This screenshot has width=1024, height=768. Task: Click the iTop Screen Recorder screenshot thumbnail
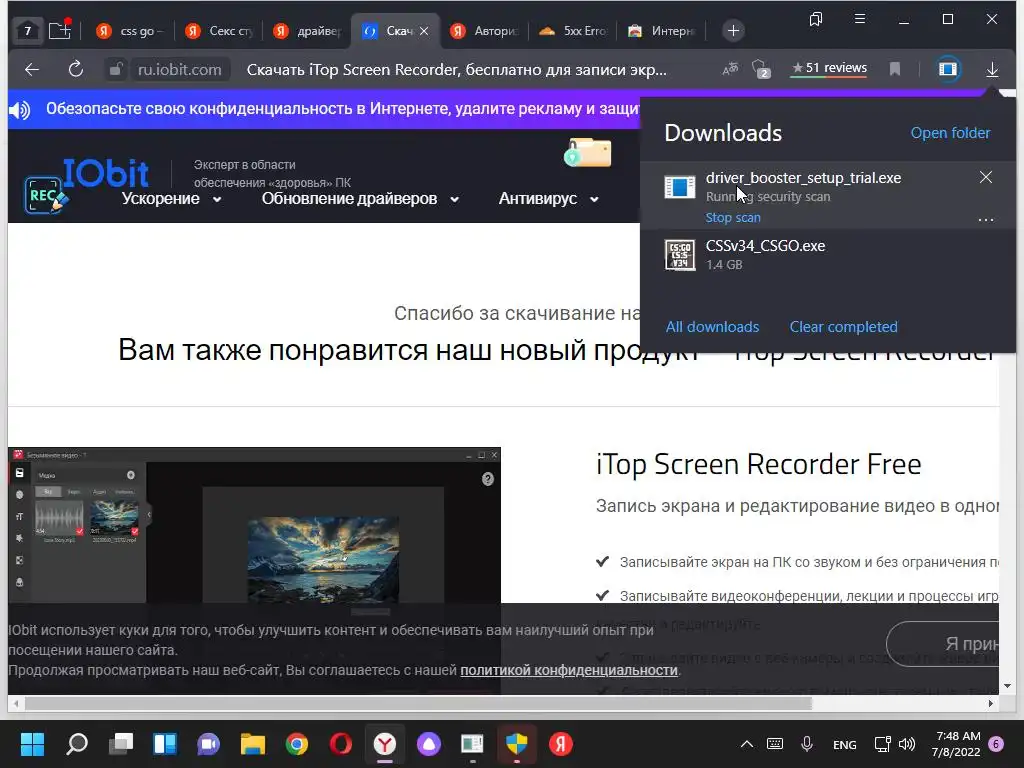click(x=254, y=526)
